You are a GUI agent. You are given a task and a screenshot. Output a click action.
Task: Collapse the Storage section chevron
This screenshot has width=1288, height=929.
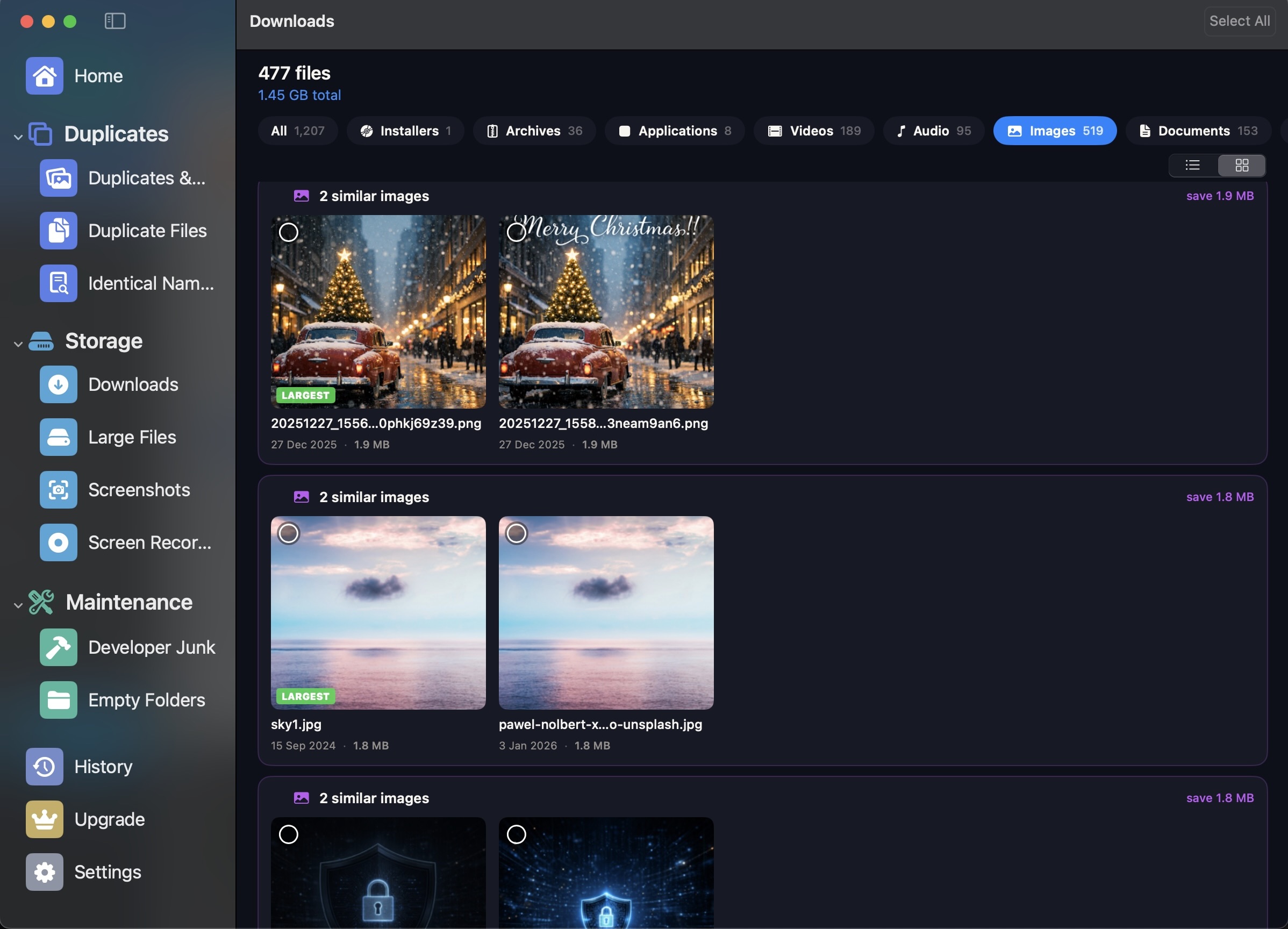click(18, 344)
